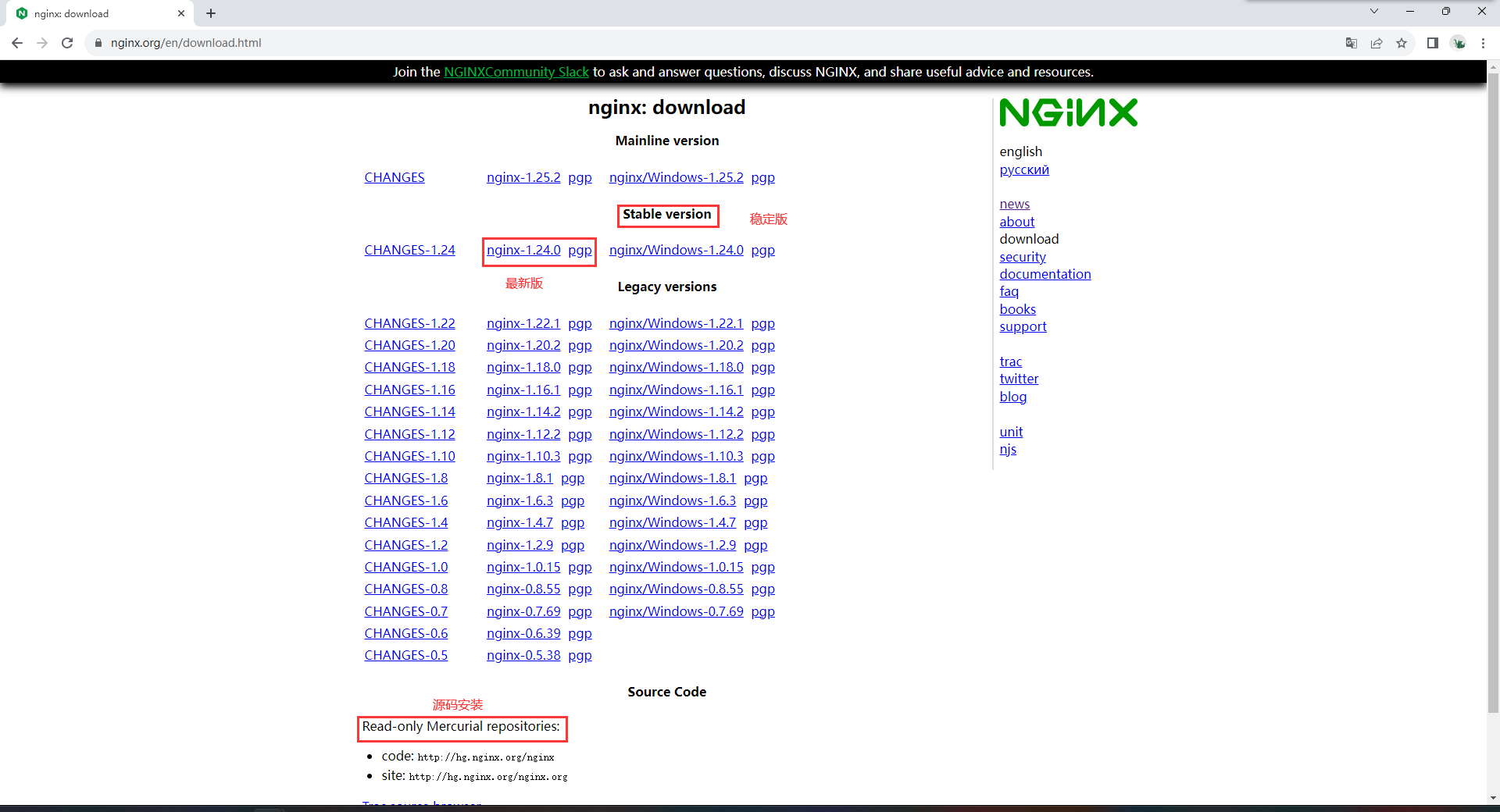Close the nginx: download tab

coord(181,13)
